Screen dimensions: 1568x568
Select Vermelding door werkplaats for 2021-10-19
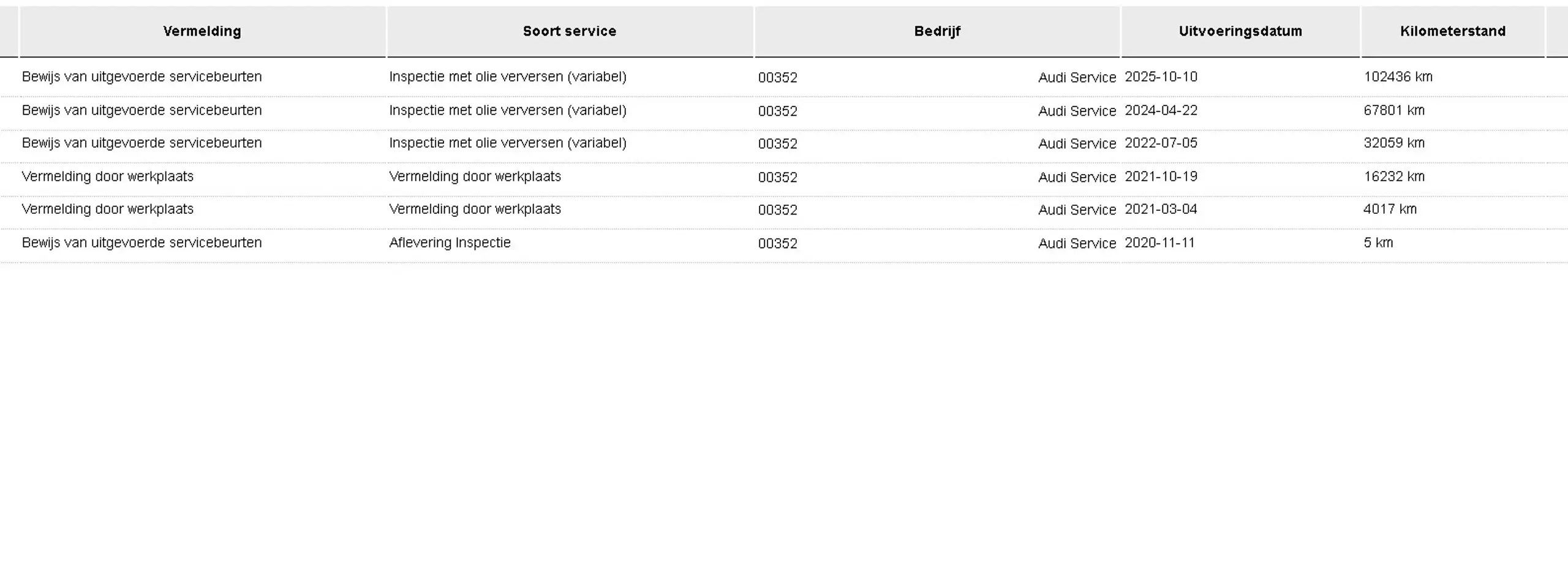(107, 177)
